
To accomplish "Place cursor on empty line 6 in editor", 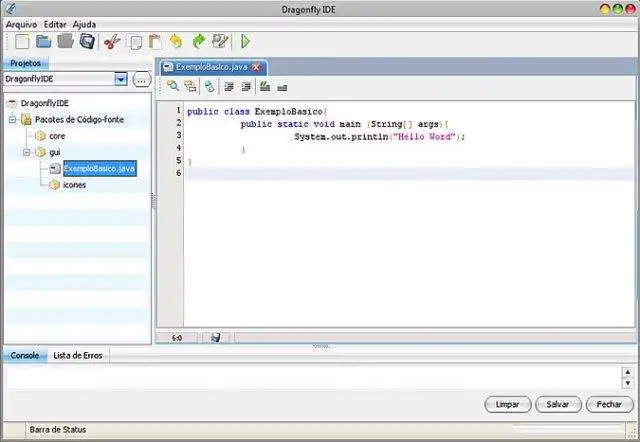I will (x=409, y=174).
